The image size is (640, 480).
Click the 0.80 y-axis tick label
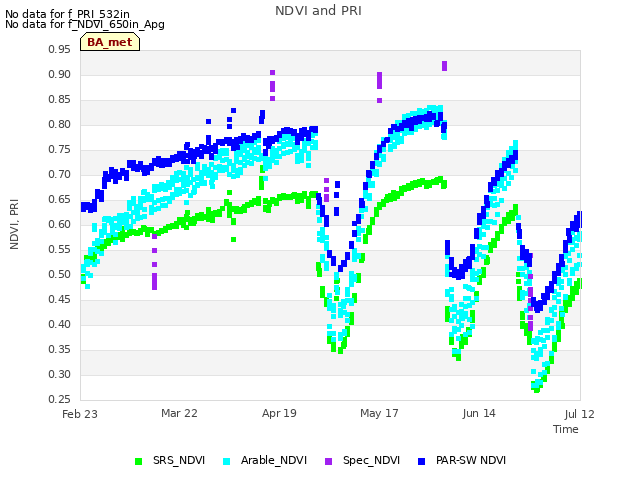click(60, 124)
